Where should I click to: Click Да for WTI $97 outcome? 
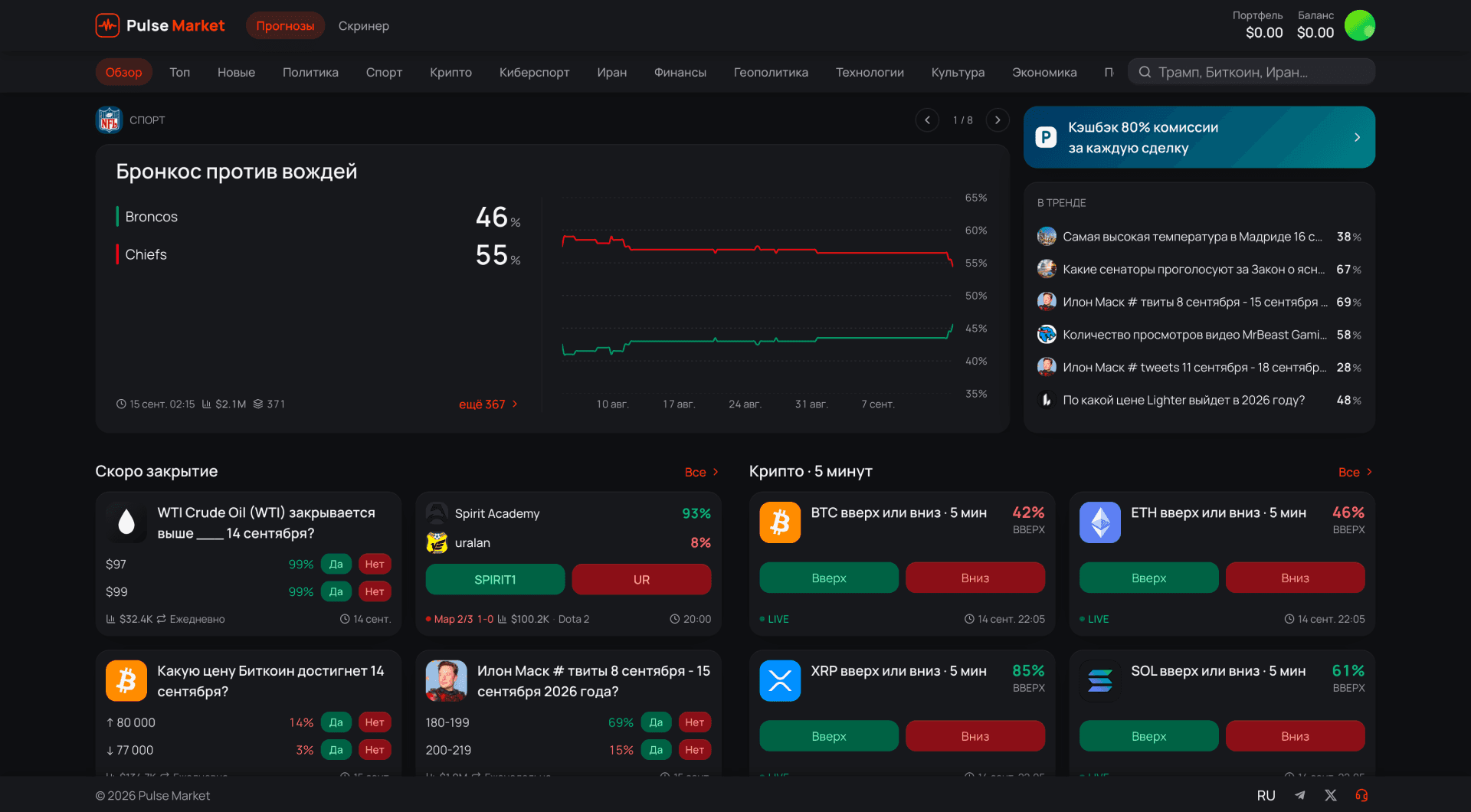tap(336, 564)
